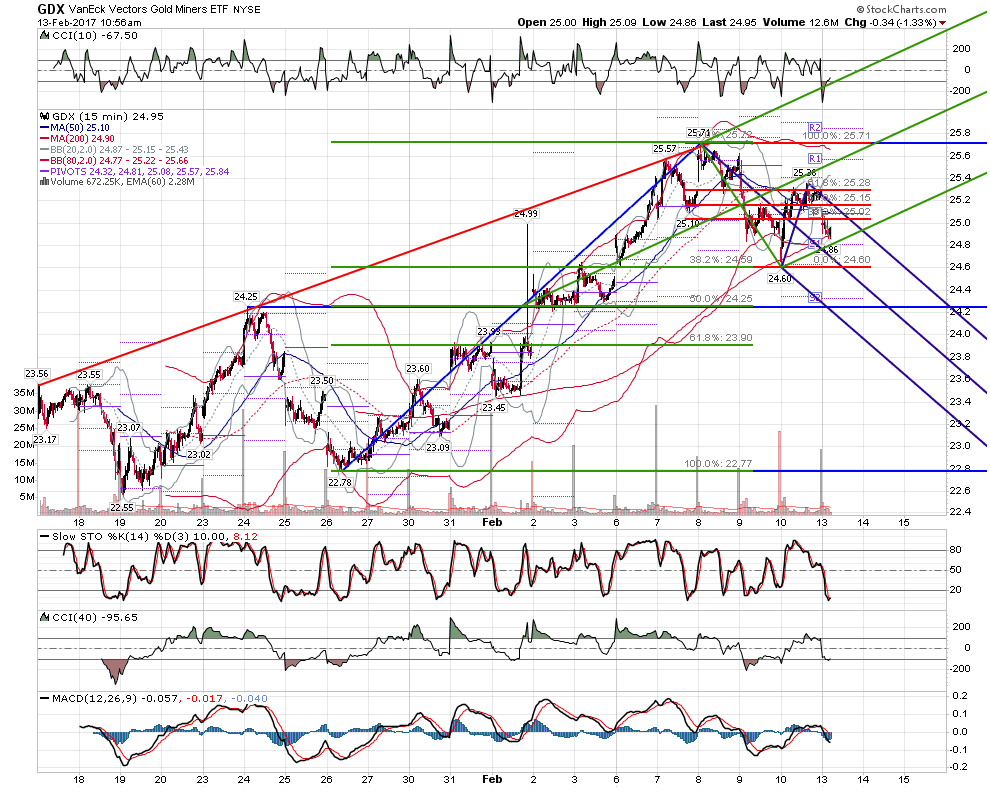This screenshot has height=795, width=990.
Task: Click the GDX ticker symbol in the header
Action: tap(51, 9)
